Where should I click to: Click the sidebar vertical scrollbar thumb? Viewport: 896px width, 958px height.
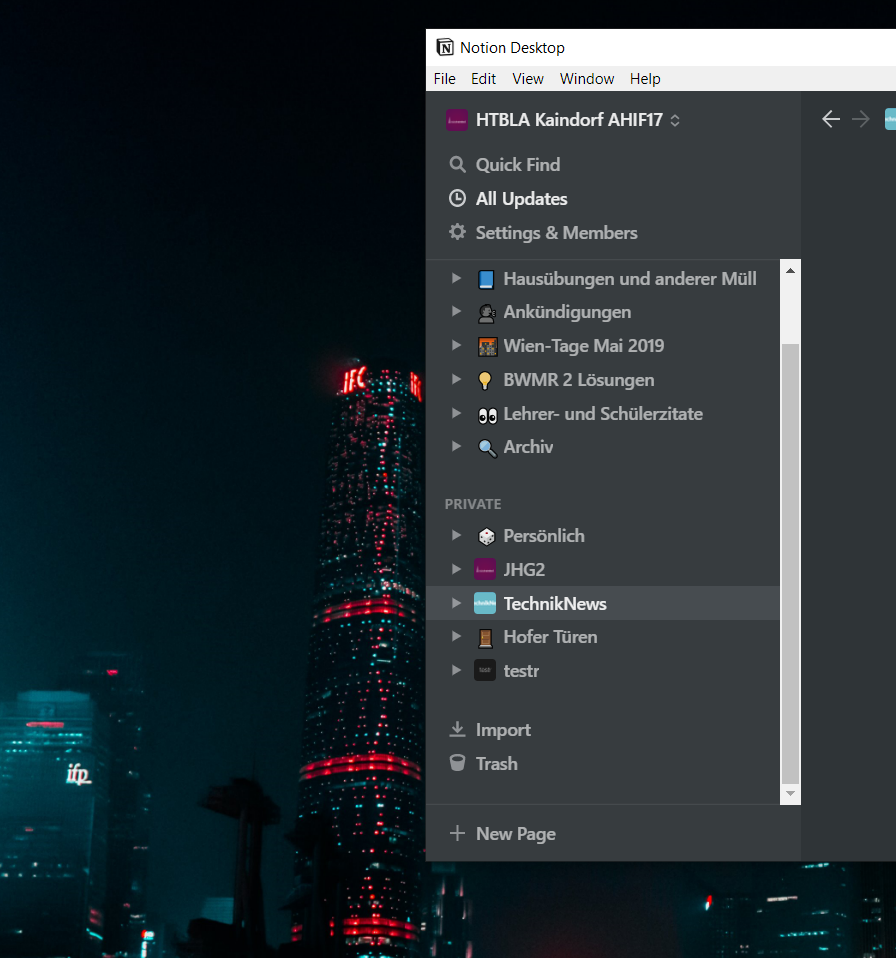pyautogui.click(x=790, y=563)
